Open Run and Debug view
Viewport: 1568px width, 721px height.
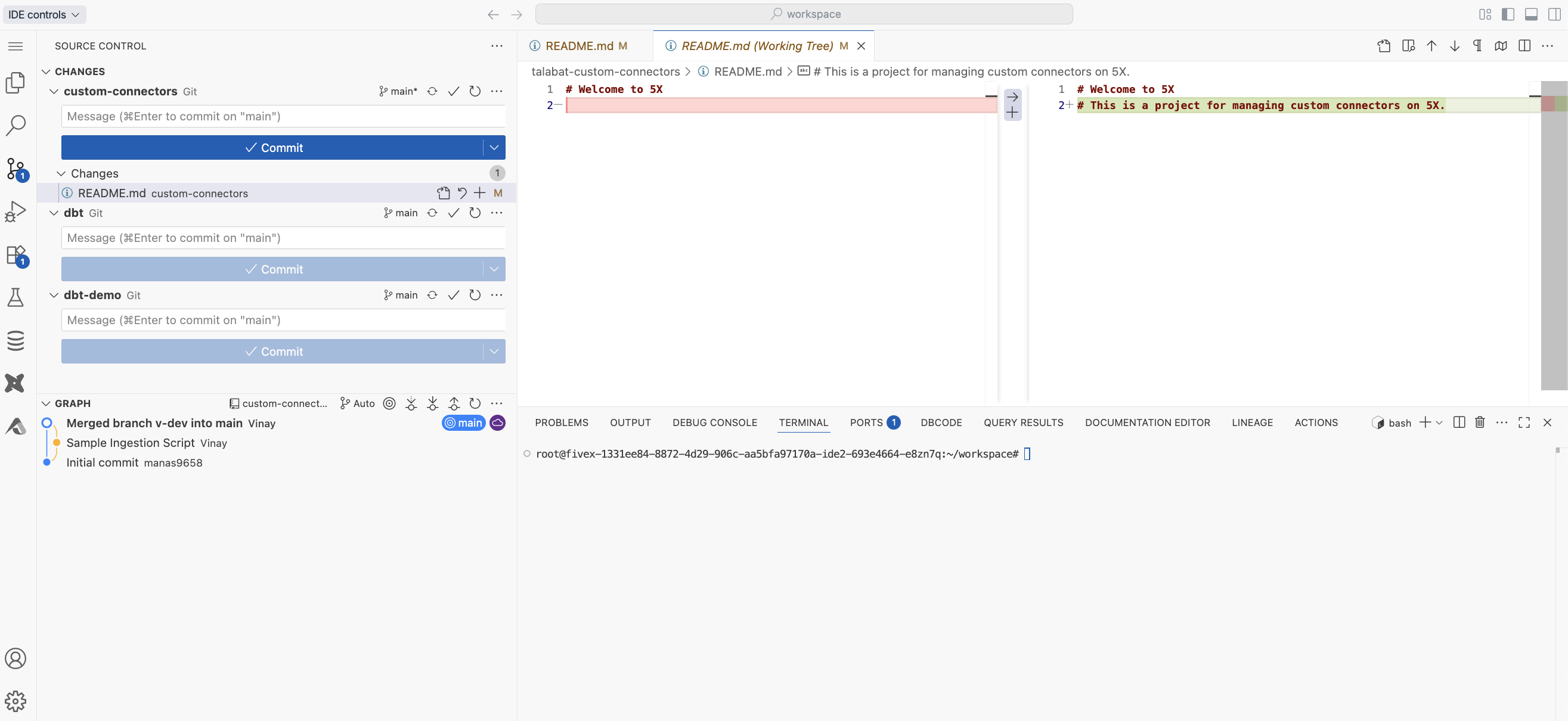pyautogui.click(x=16, y=211)
